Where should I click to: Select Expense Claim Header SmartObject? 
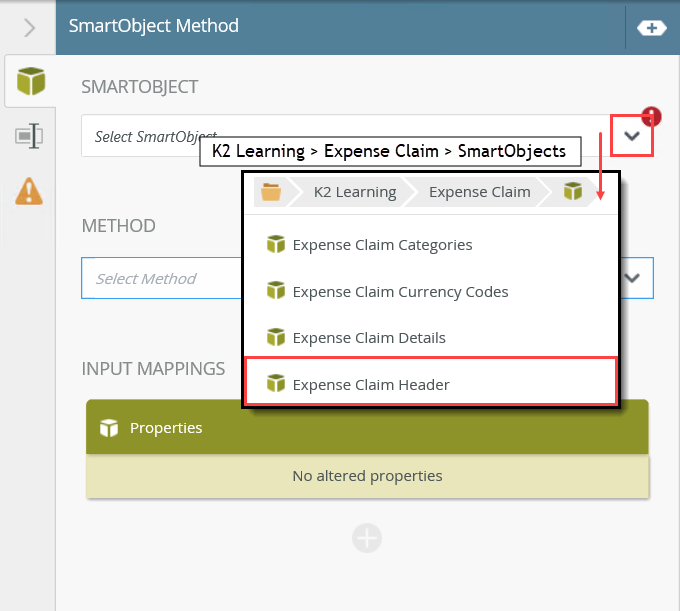pyautogui.click(x=371, y=384)
